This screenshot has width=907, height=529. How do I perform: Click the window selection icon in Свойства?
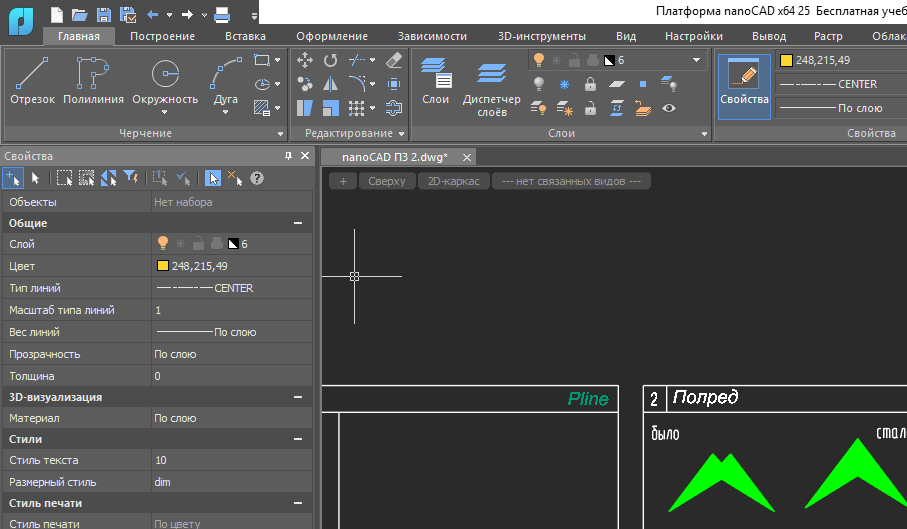64,178
